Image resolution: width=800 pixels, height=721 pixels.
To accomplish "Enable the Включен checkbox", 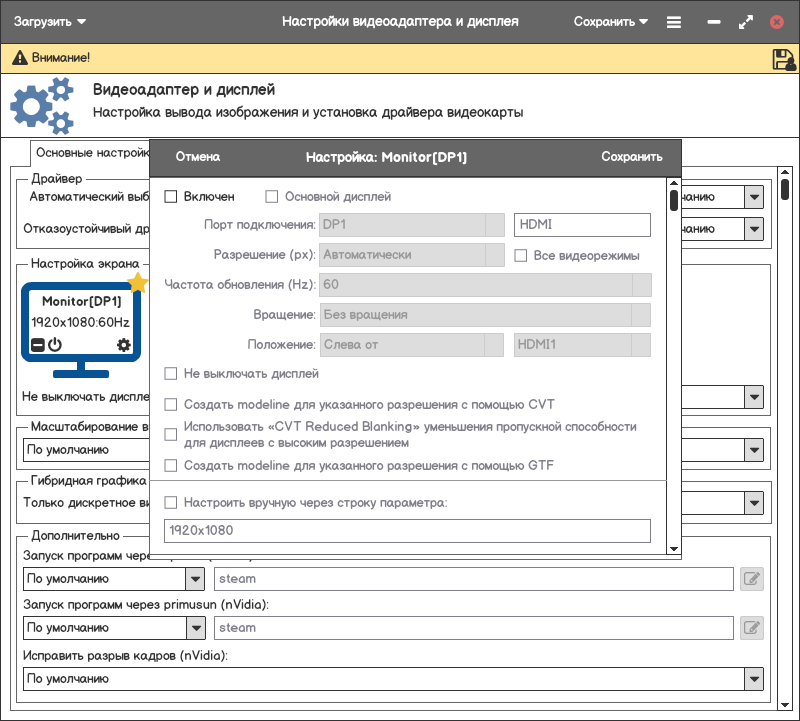I will pyautogui.click(x=171, y=197).
